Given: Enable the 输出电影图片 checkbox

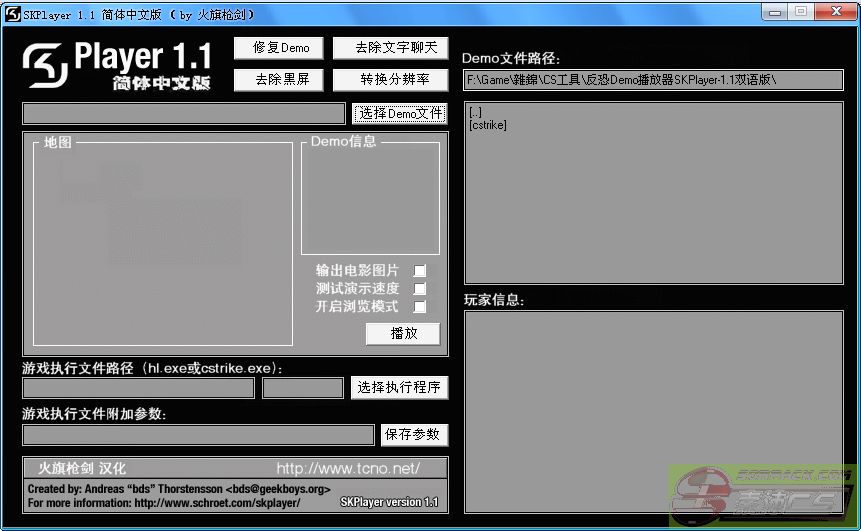Looking at the screenshot, I should (420, 271).
